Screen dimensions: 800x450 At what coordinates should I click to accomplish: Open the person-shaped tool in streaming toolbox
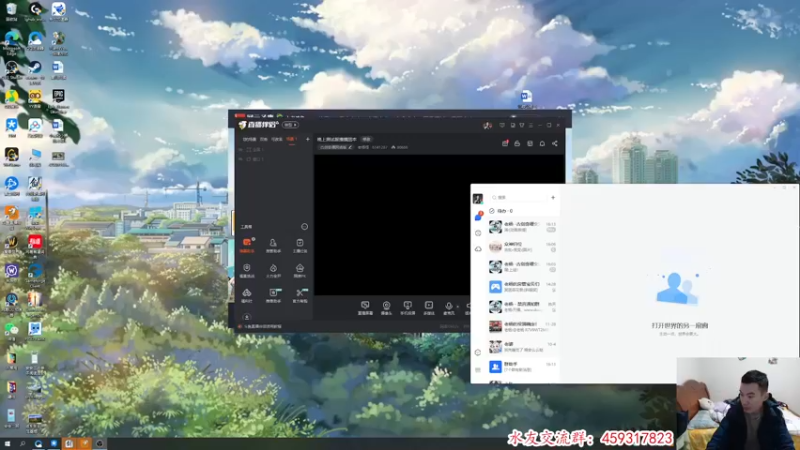[x=273, y=245]
